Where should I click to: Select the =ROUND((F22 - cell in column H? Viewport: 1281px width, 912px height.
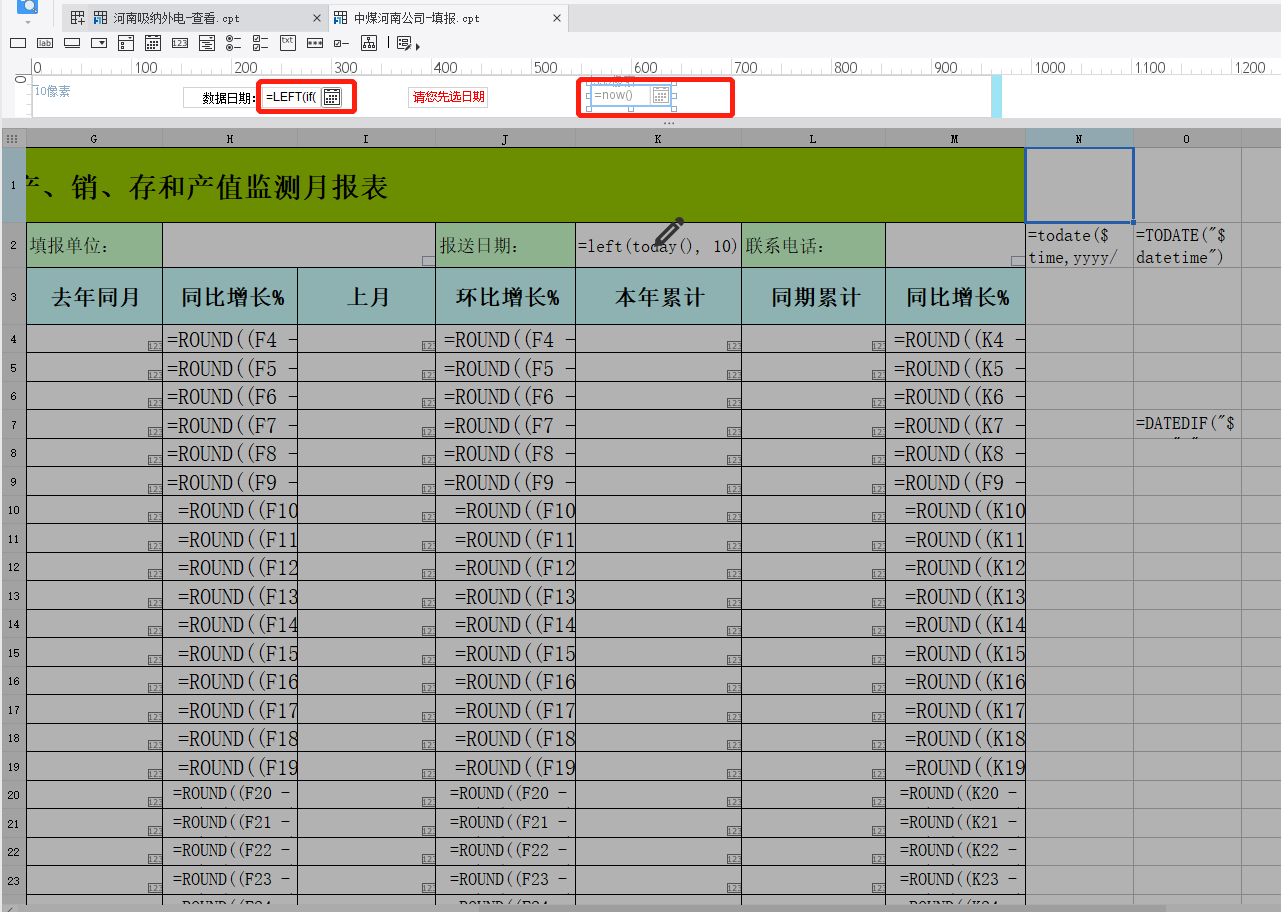(230, 851)
